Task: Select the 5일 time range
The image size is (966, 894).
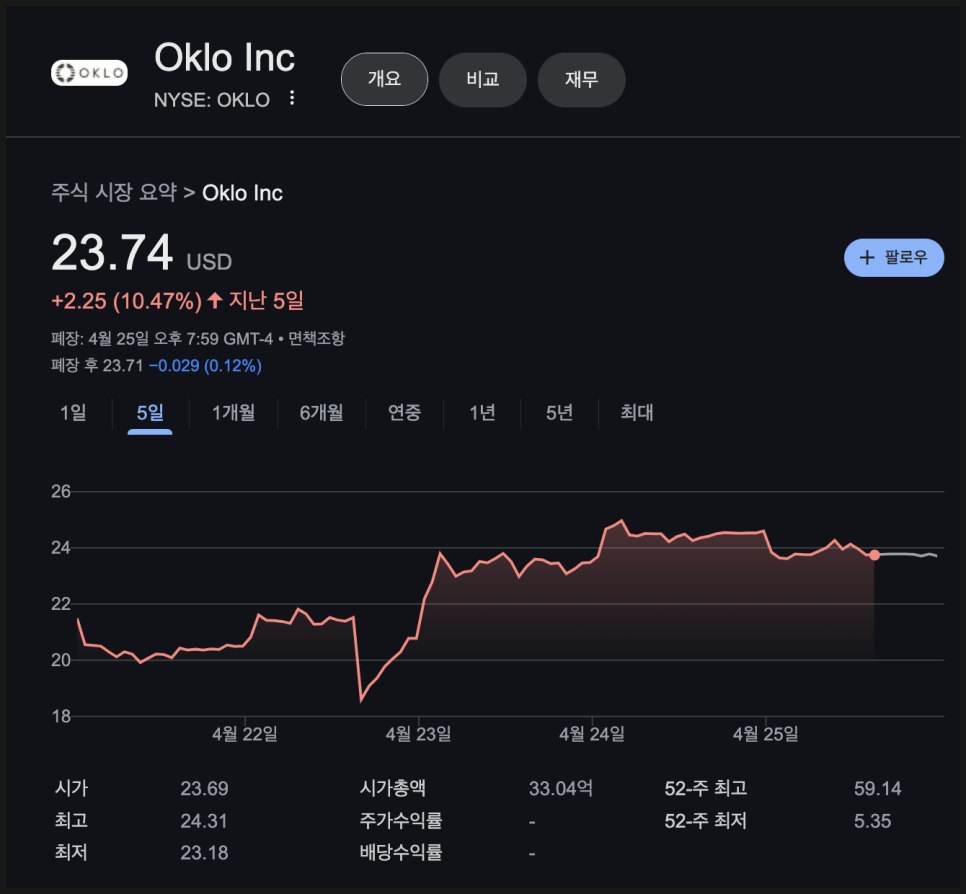Action: tap(150, 413)
